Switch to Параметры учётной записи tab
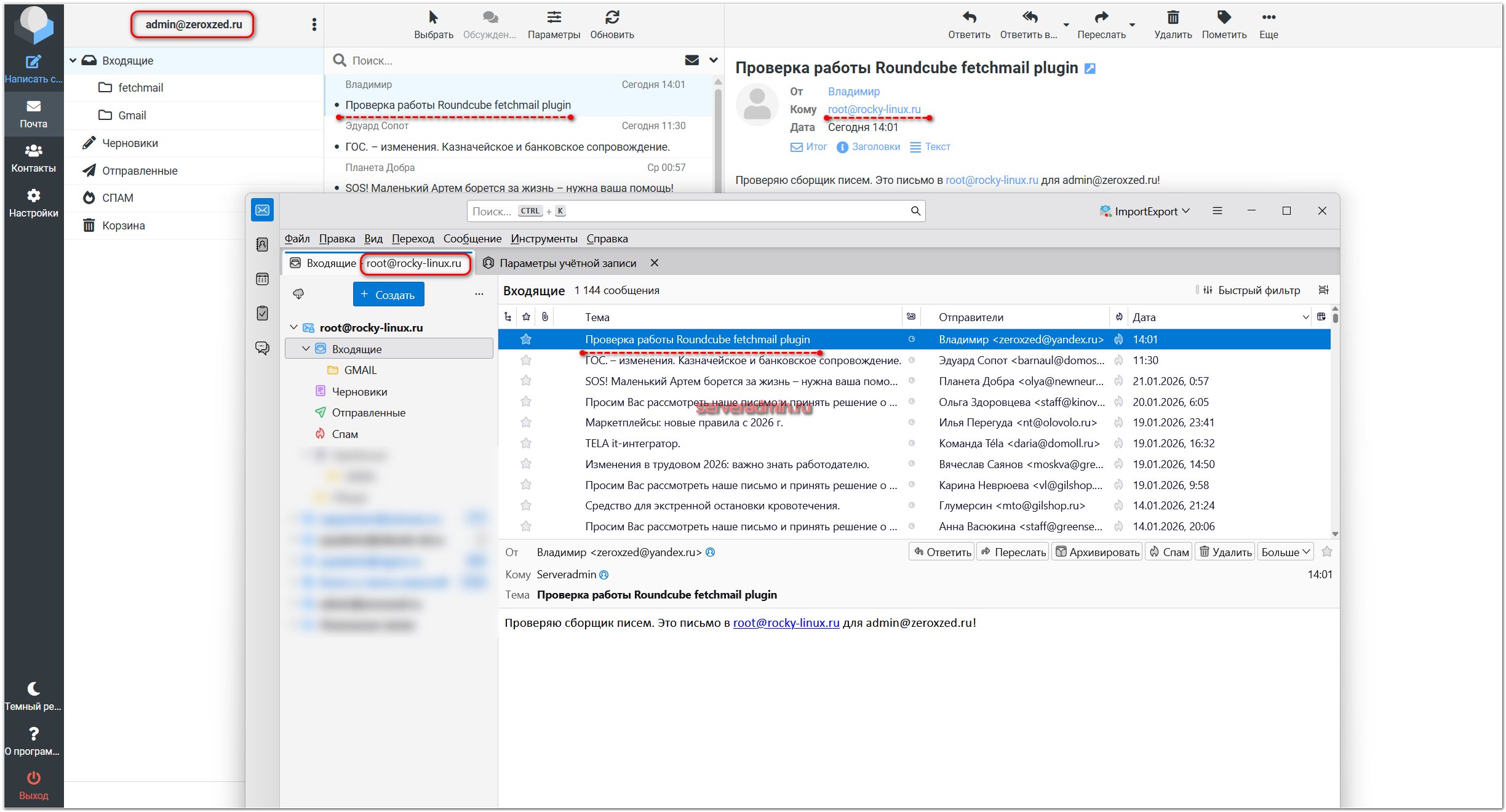1506x812 pixels. [567, 263]
